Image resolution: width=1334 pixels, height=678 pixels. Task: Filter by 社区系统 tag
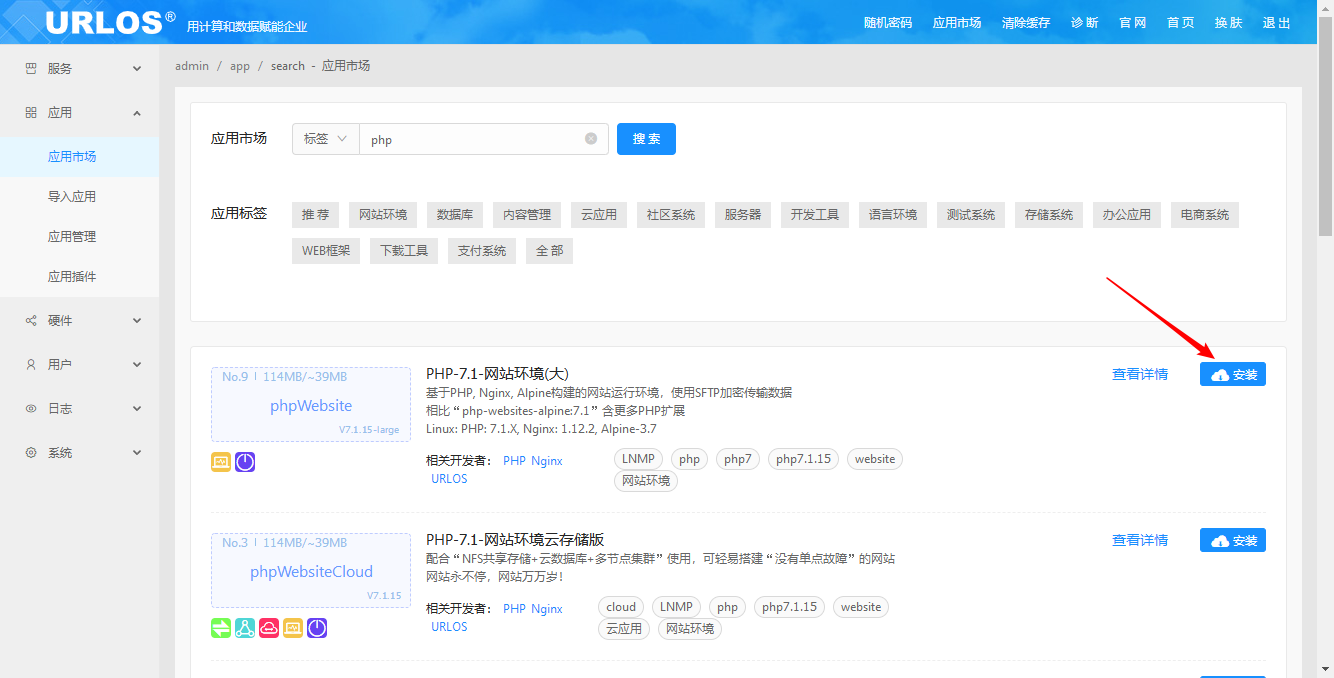[671, 215]
